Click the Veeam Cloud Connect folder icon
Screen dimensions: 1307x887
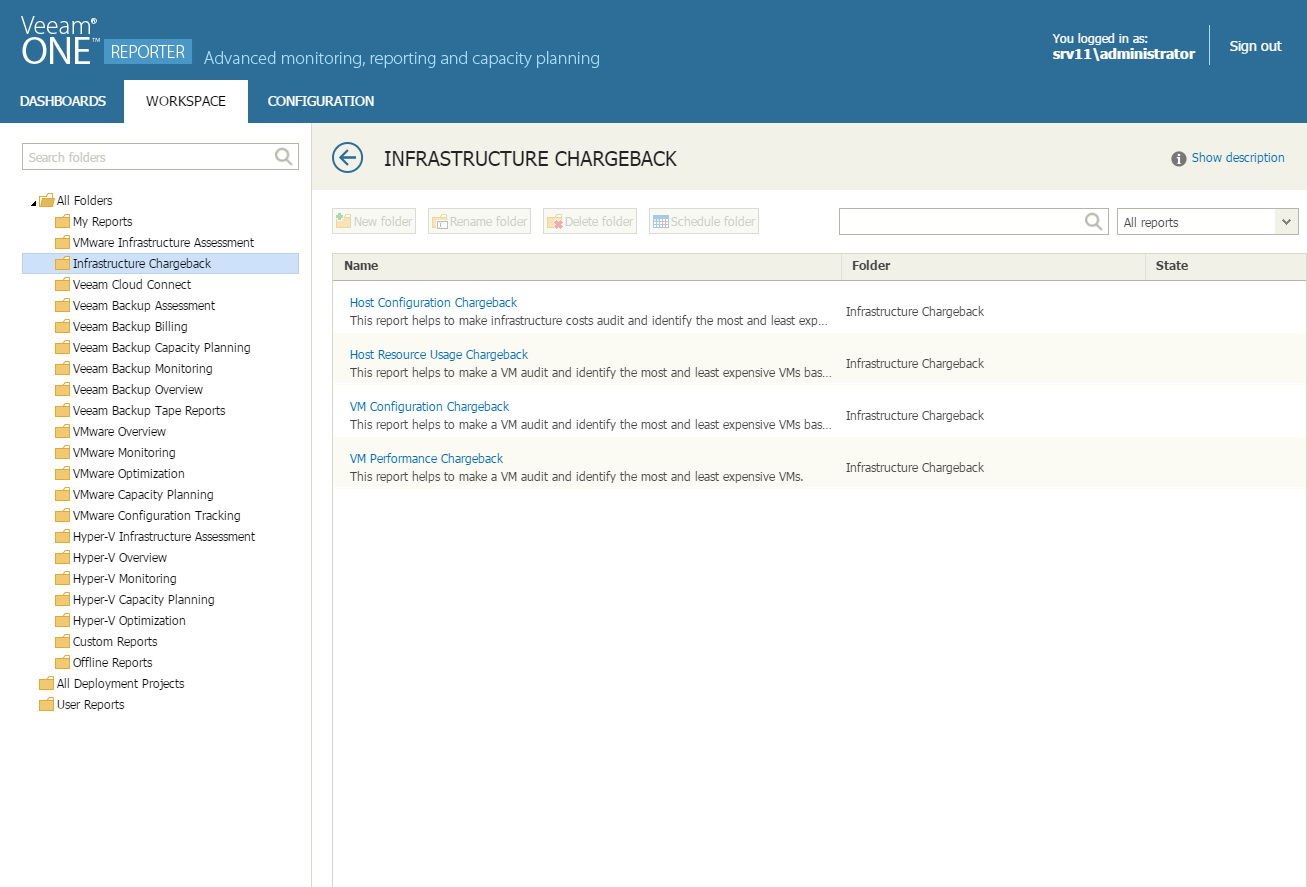coord(62,284)
